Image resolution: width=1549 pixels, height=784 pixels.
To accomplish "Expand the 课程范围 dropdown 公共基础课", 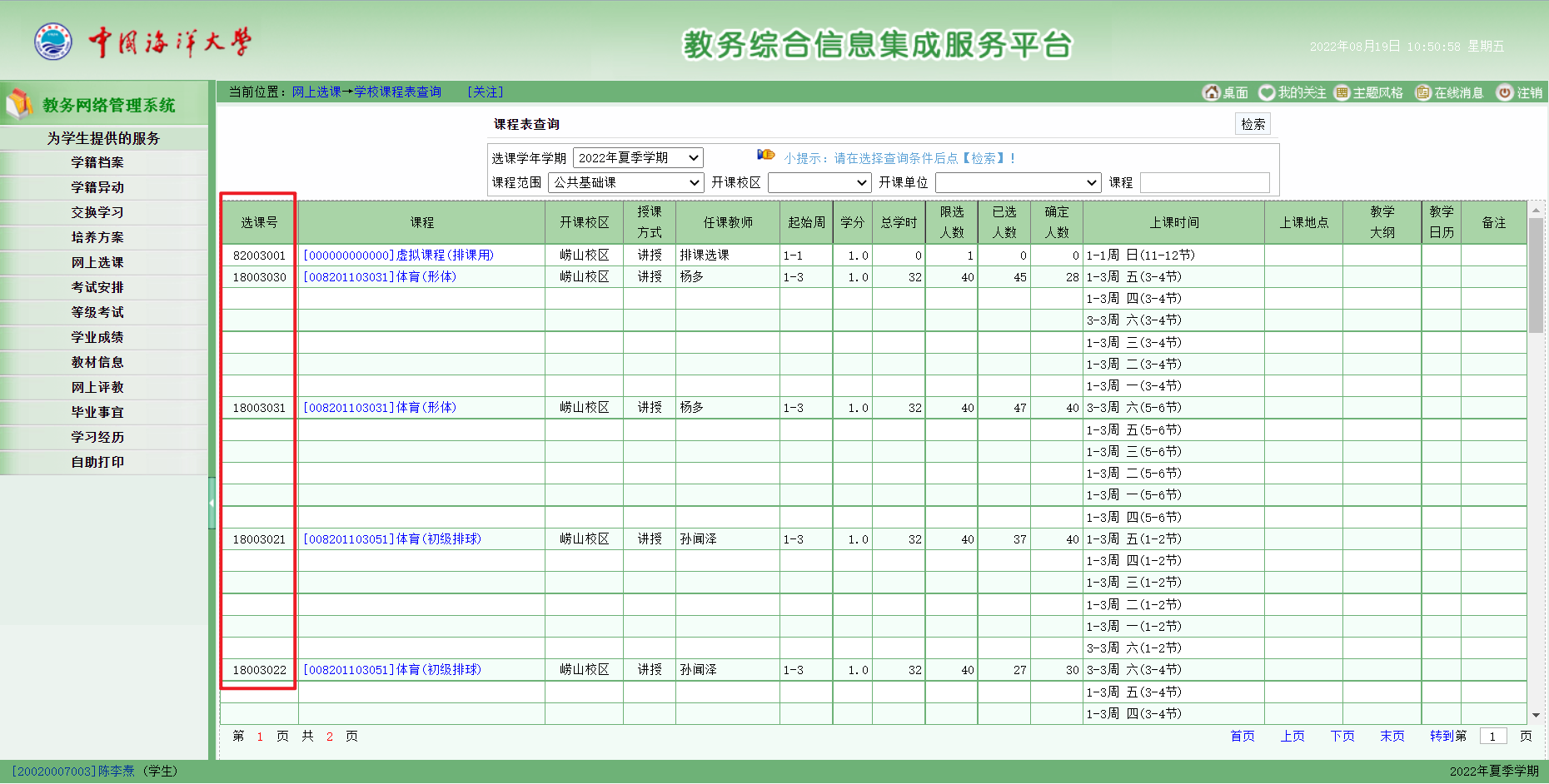I will pyautogui.click(x=625, y=182).
